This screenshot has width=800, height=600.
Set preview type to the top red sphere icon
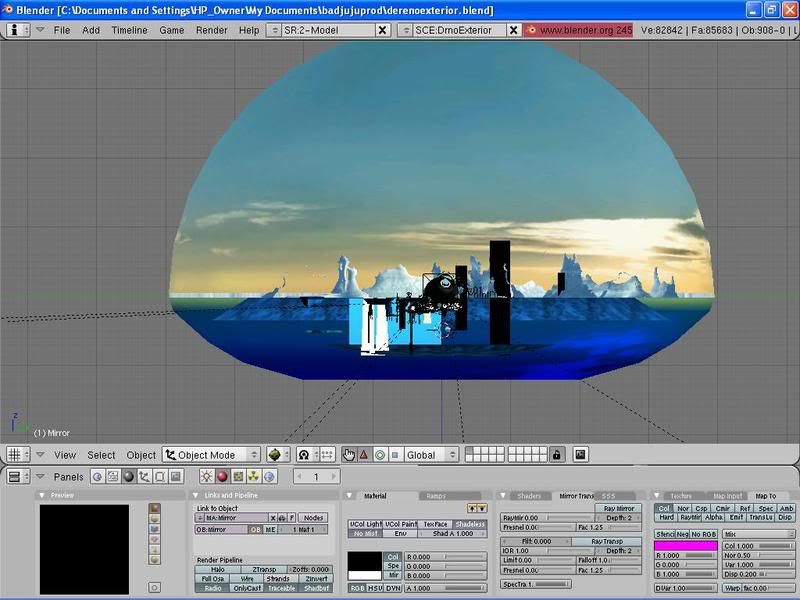click(x=155, y=508)
